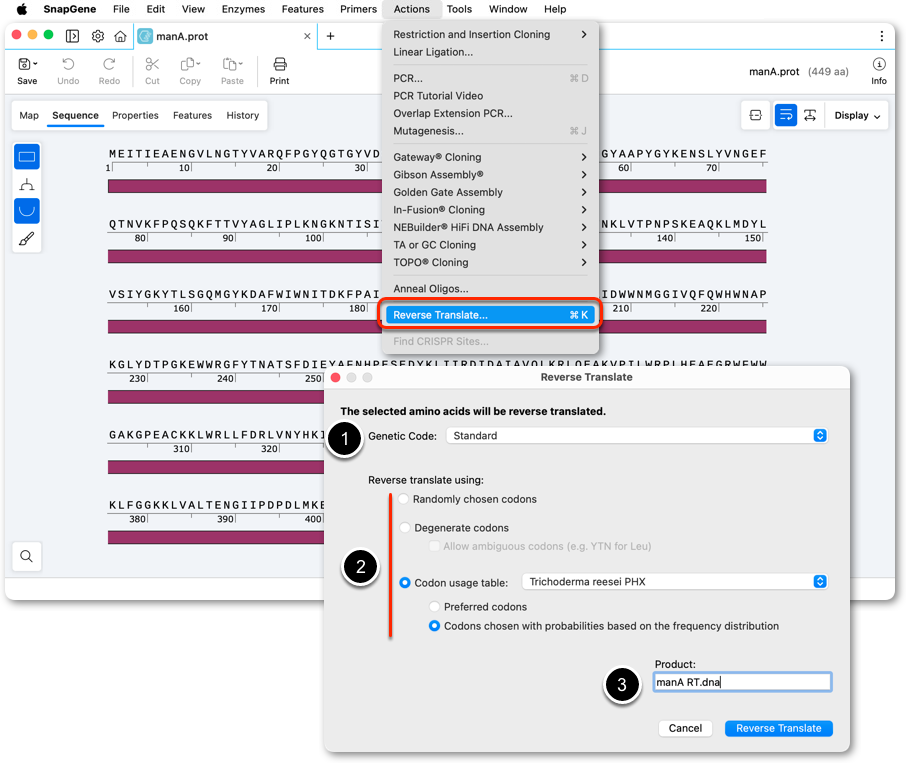Toggle the sidebar panel icon
The height and width of the screenshot is (763, 906).
coord(72,36)
